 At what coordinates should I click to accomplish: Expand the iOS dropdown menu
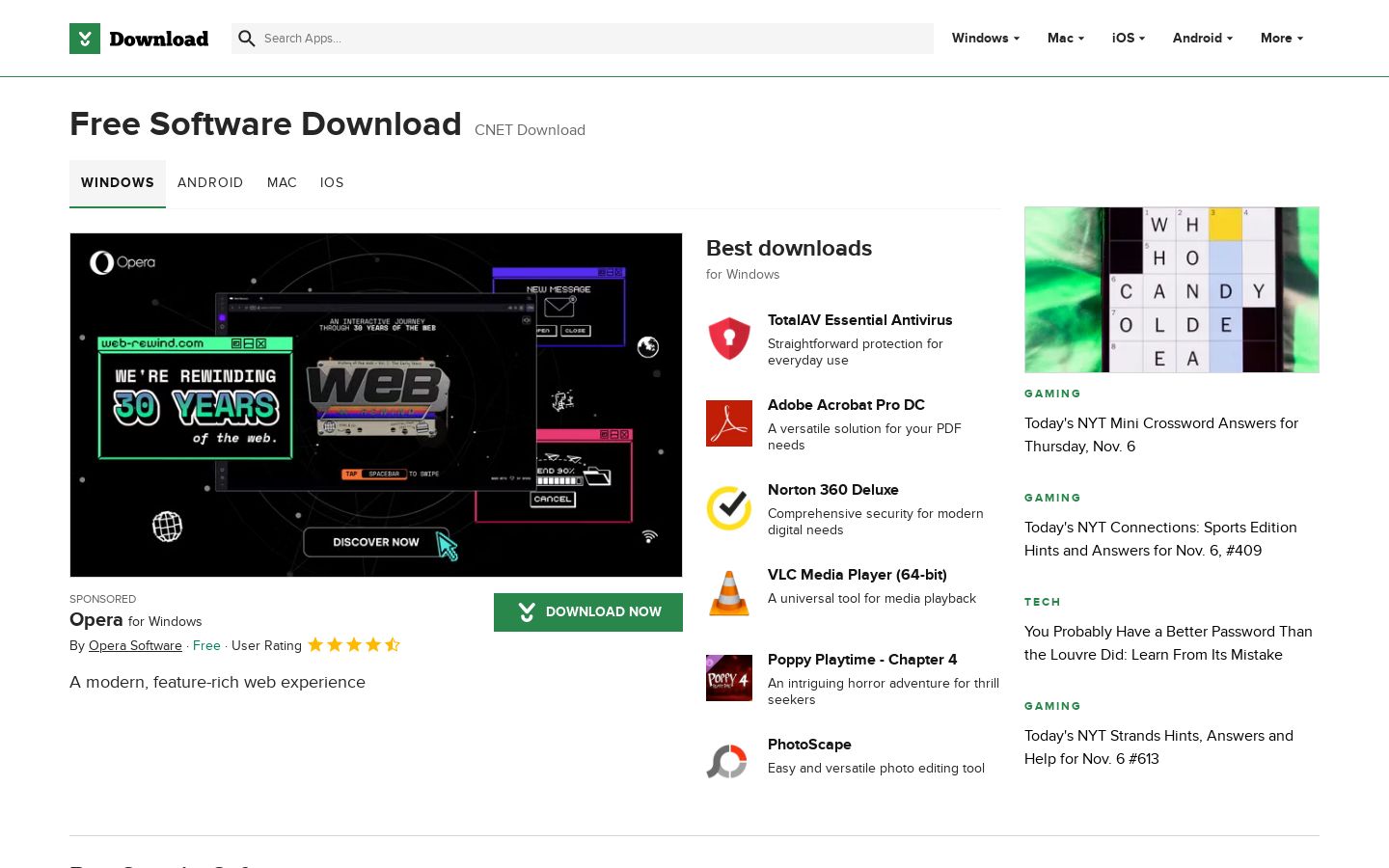click(x=1129, y=39)
